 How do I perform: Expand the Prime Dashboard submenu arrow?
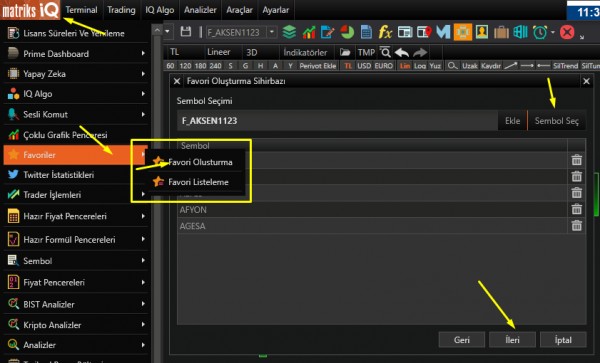(x=143, y=54)
